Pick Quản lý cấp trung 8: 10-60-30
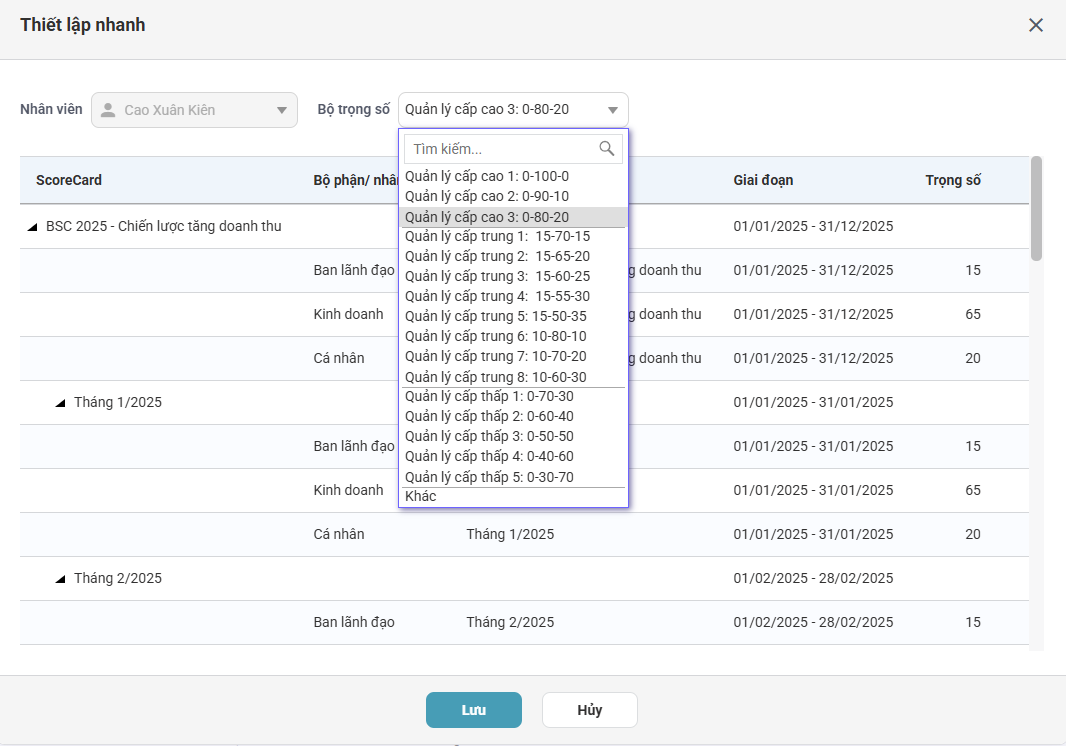This screenshot has height=746, width=1066. pos(496,377)
